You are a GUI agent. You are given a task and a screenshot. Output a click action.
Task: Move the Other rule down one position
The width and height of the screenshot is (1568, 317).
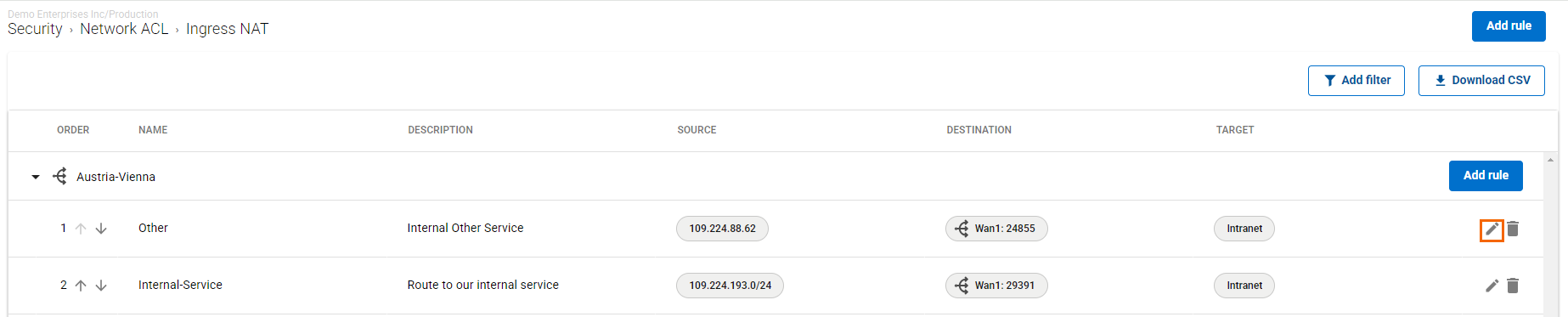[x=101, y=229]
